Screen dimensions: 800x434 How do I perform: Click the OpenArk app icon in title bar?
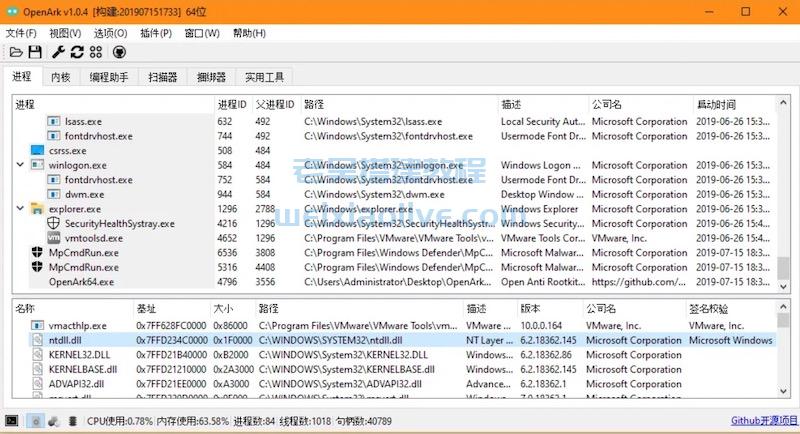(x=12, y=11)
